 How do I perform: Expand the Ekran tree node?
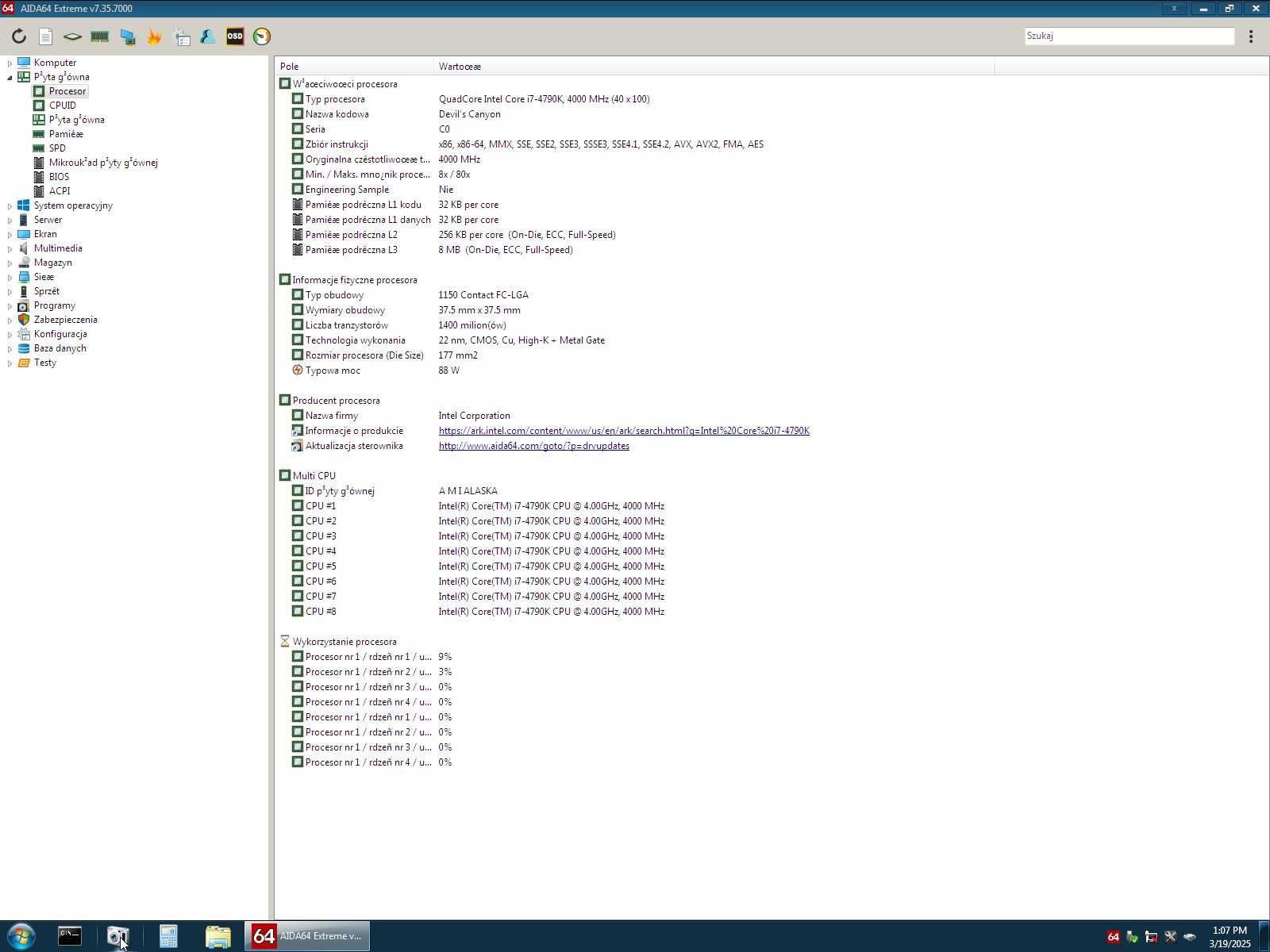[10, 234]
